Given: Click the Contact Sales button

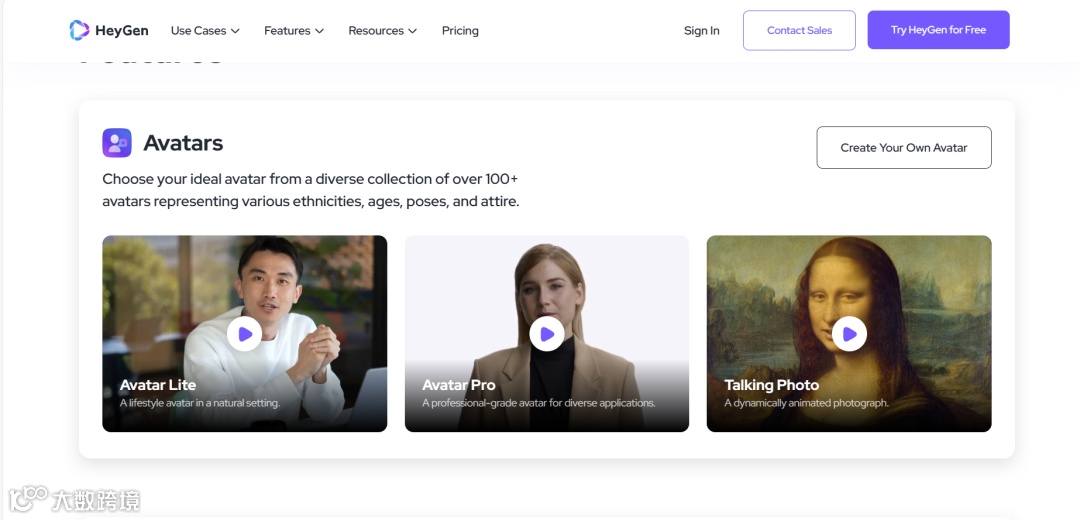Looking at the screenshot, I should click(x=799, y=30).
